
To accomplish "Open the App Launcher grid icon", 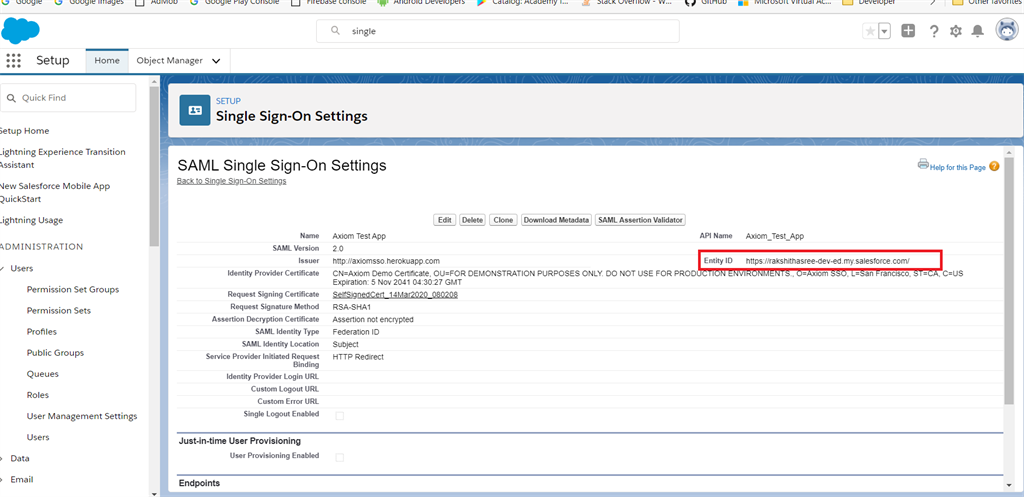I will (13, 61).
